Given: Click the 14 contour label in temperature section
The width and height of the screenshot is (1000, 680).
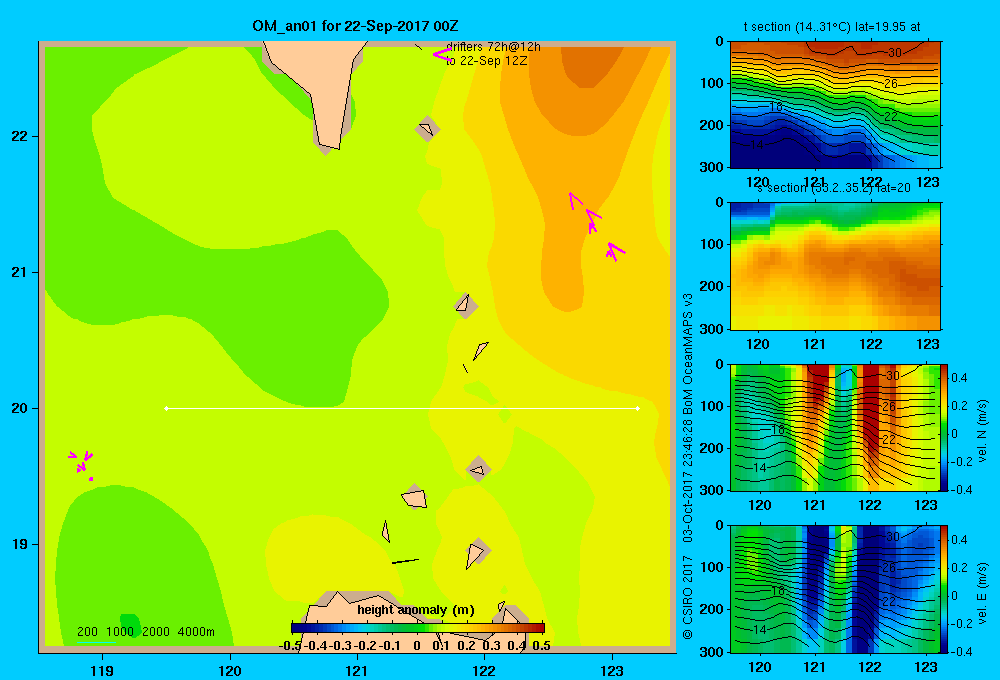Looking at the screenshot, I should (756, 145).
